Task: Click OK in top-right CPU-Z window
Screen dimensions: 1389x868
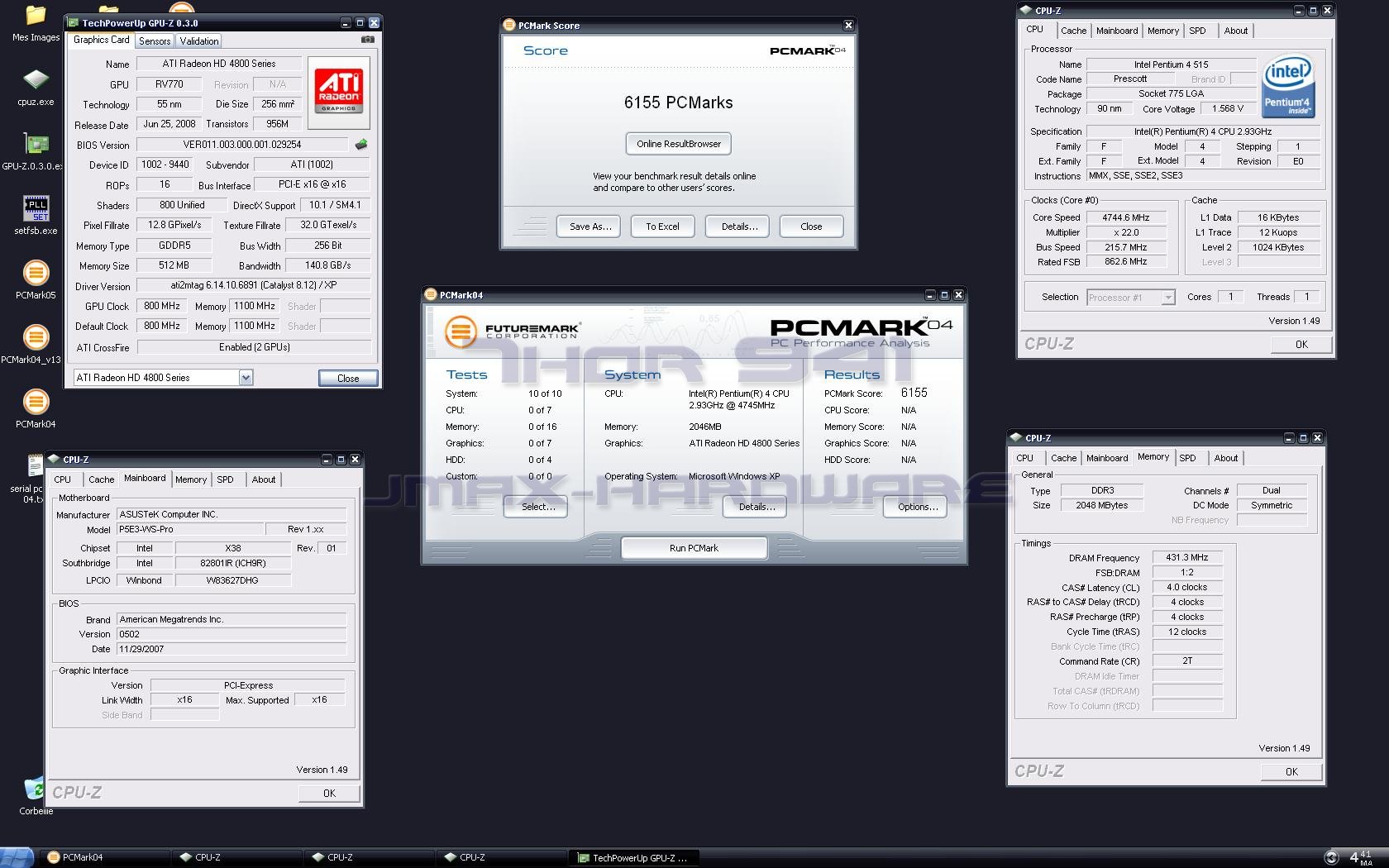Action: [x=1301, y=345]
